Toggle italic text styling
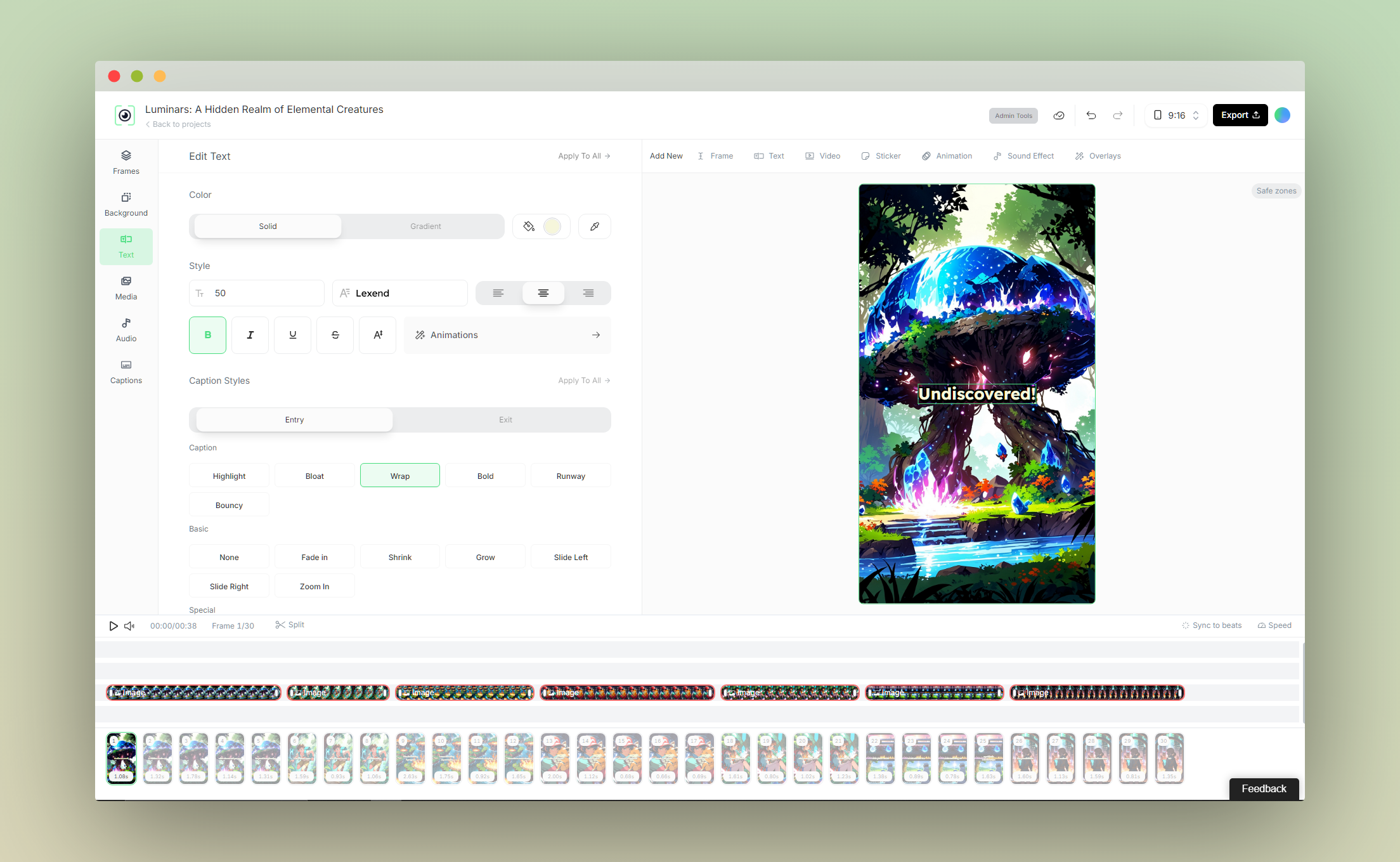This screenshot has width=1400, height=862. [250, 335]
